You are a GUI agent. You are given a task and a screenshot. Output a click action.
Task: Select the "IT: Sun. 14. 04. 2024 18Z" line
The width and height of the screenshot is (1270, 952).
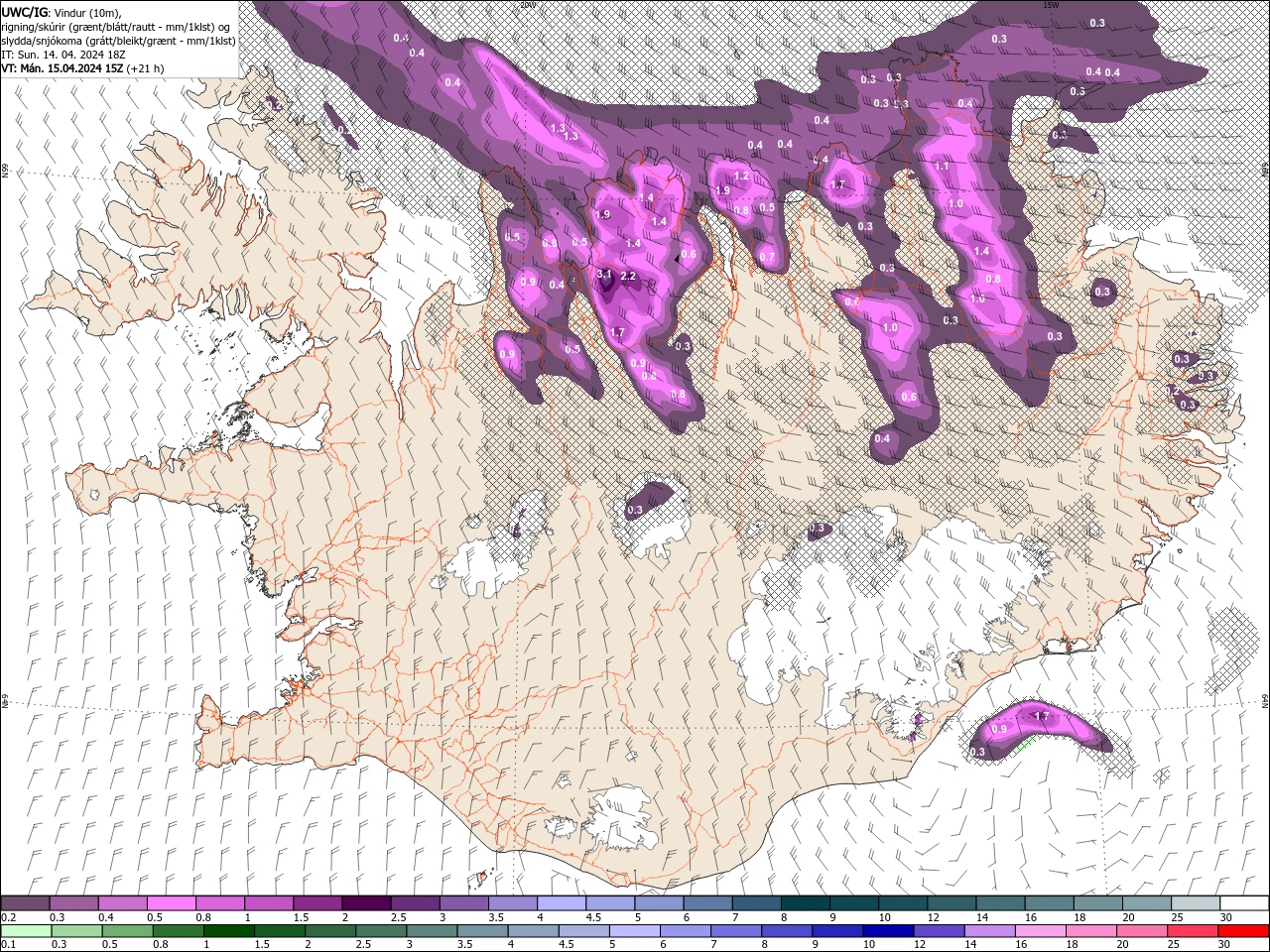tap(62, 55)
